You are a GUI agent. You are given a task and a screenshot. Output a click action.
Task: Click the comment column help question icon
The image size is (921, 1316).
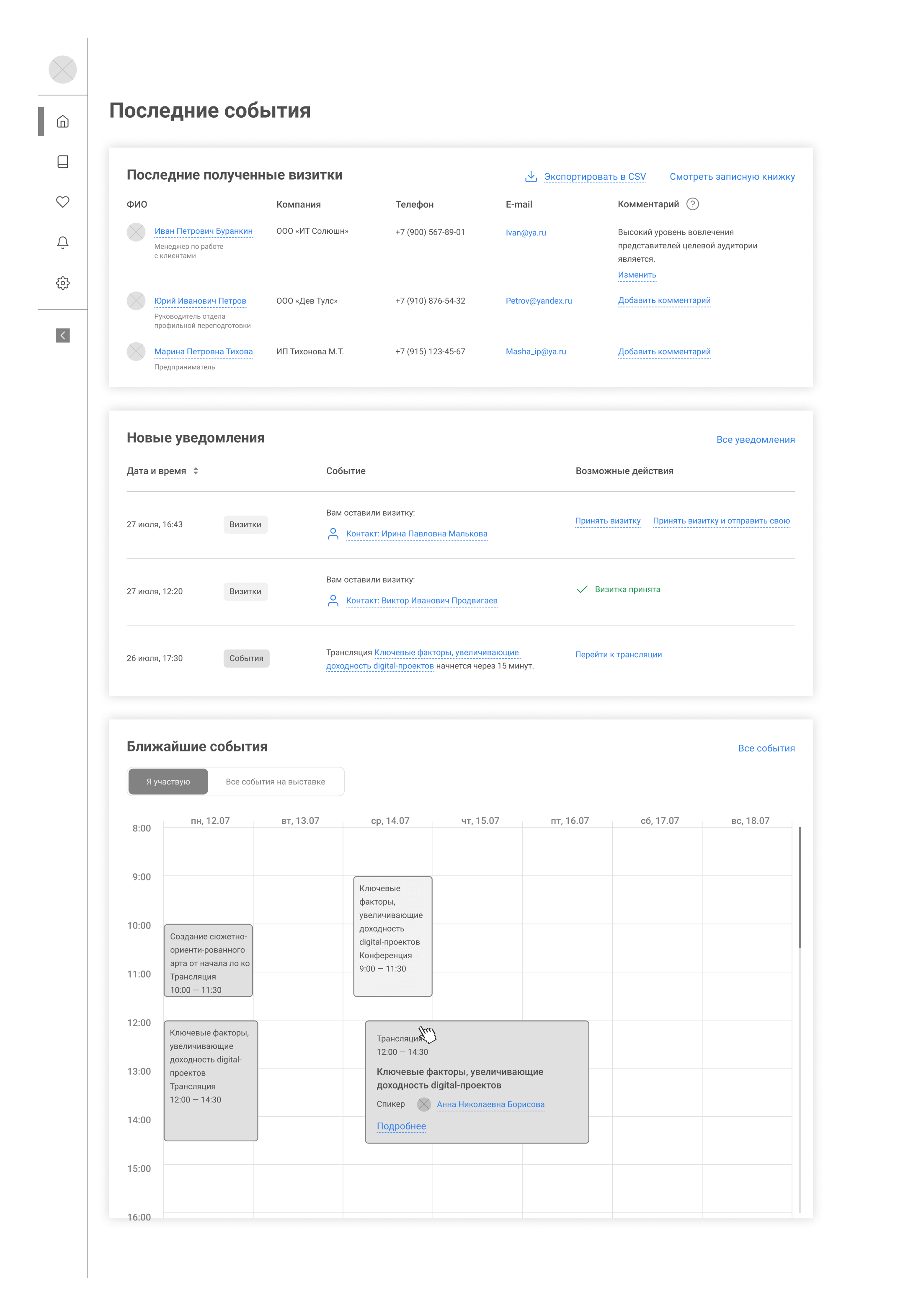(x=692, y=204)
